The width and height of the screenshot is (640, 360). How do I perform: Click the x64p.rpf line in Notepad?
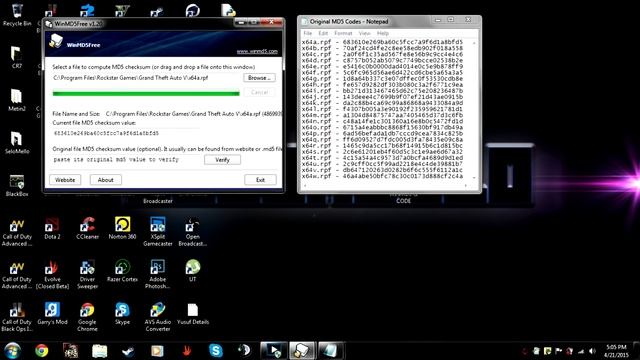382,133
